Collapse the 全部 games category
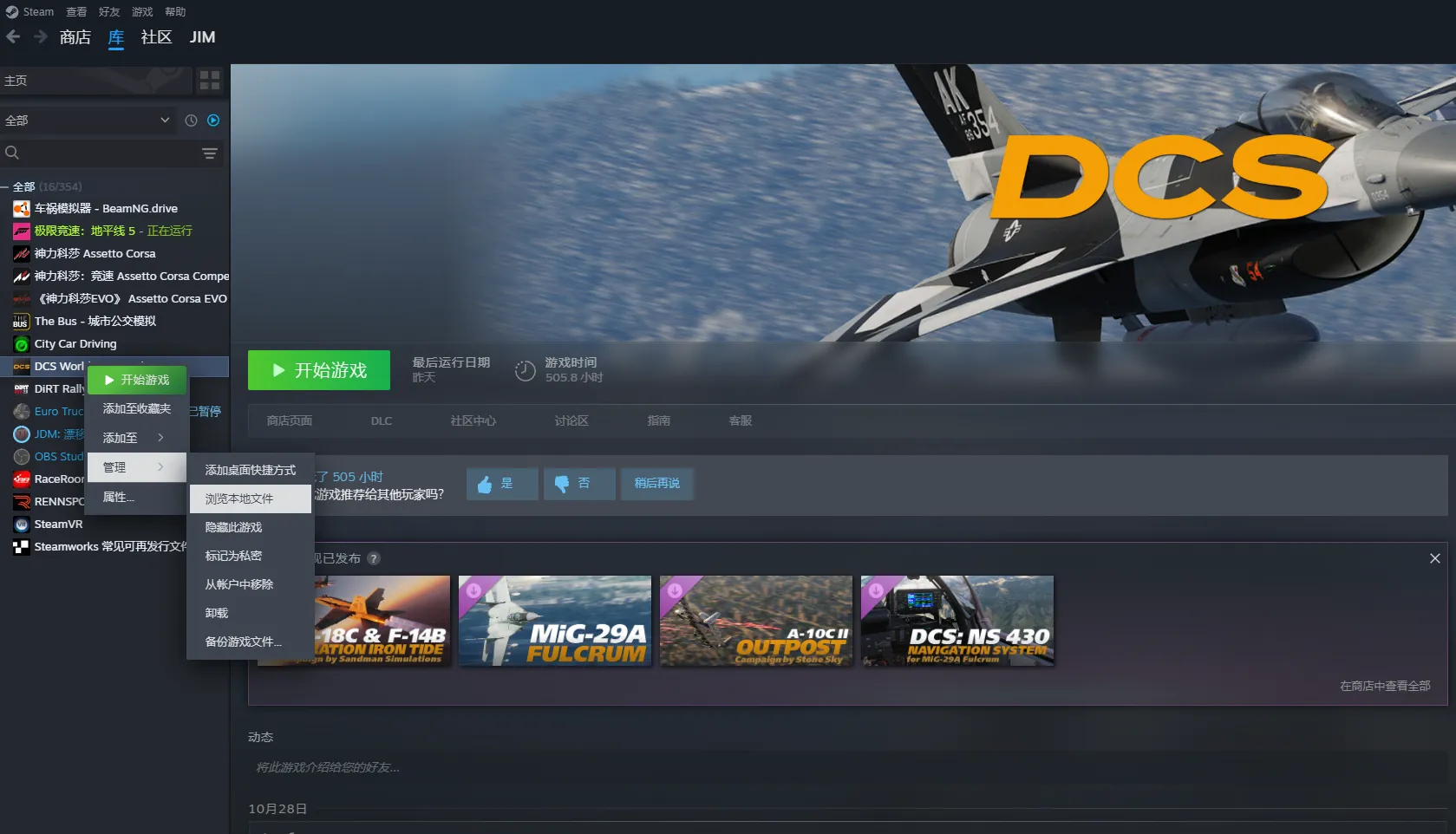Screen dimensions: 1456x834 [x=5, y=187]
